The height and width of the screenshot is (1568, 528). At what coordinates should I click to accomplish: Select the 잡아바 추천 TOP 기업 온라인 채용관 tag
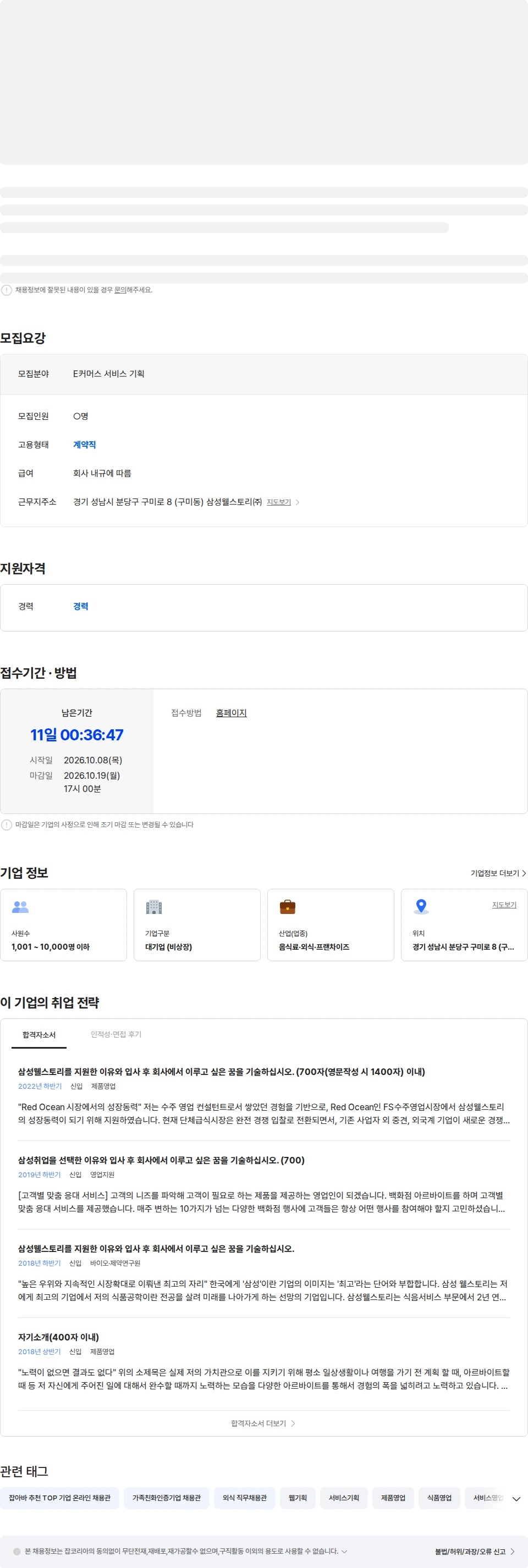coord(60,1498)
